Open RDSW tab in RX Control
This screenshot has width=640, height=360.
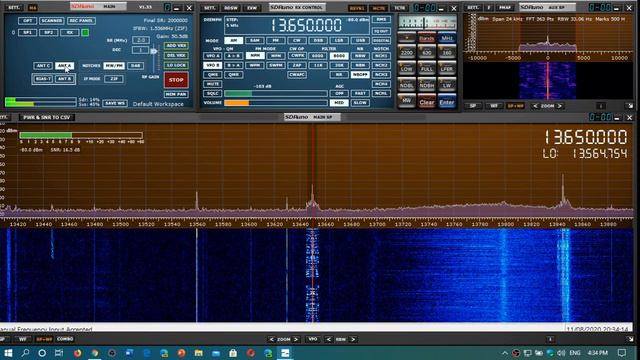231,8
